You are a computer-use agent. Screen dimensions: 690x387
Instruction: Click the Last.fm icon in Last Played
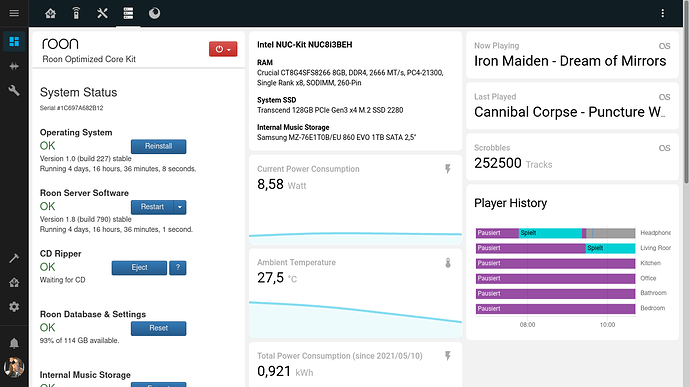coord(664,97)
